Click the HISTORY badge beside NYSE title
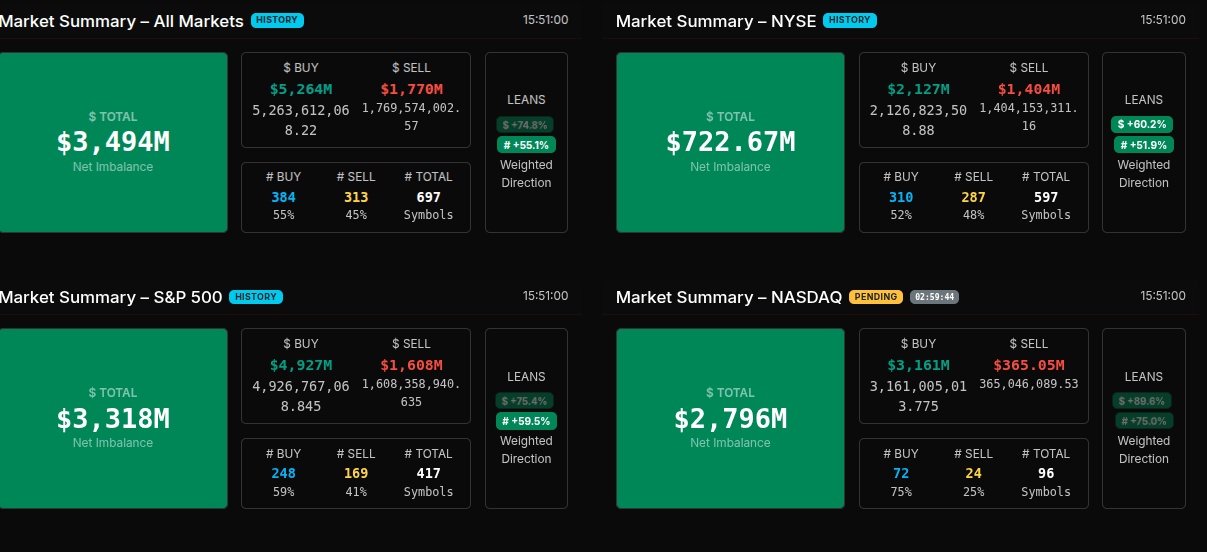Viewport: 1207px width, 552px height. (850, 20)
